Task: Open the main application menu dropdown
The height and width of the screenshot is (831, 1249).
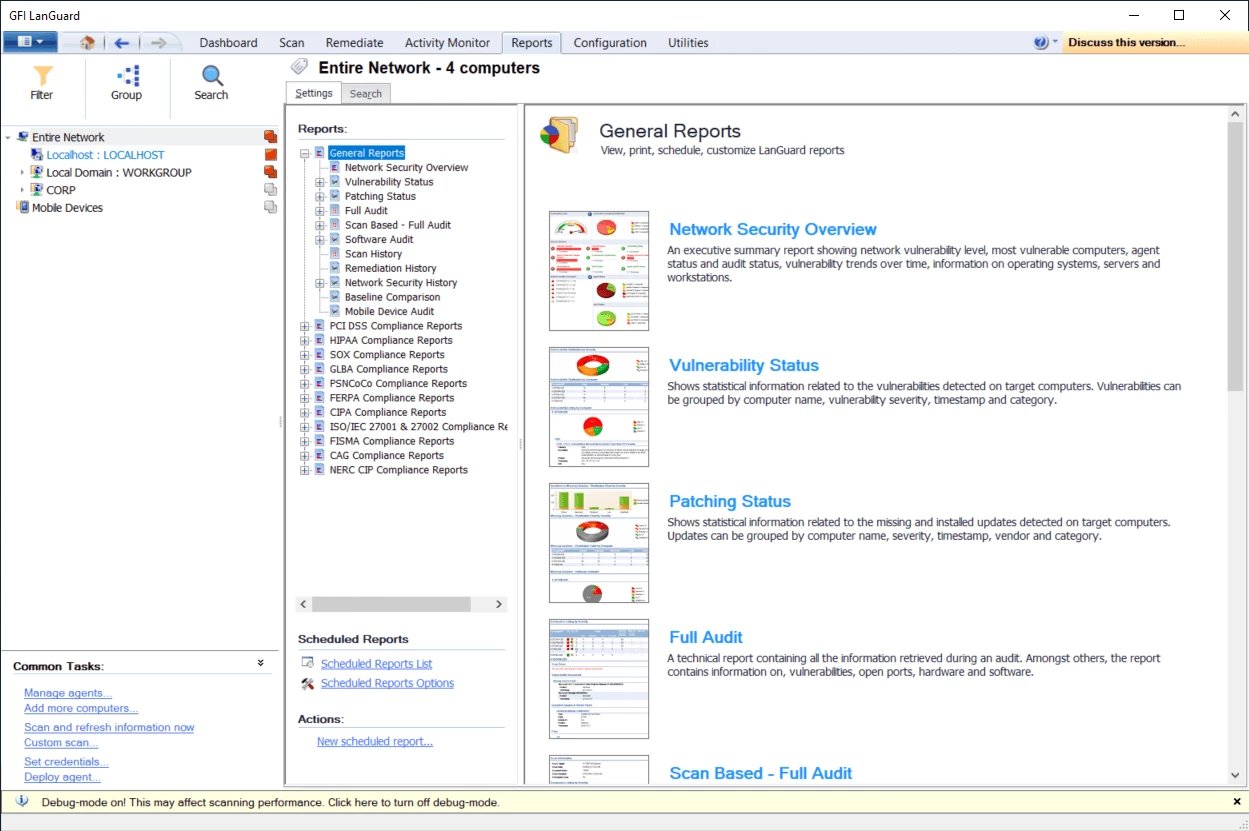Action: point(30,42)
